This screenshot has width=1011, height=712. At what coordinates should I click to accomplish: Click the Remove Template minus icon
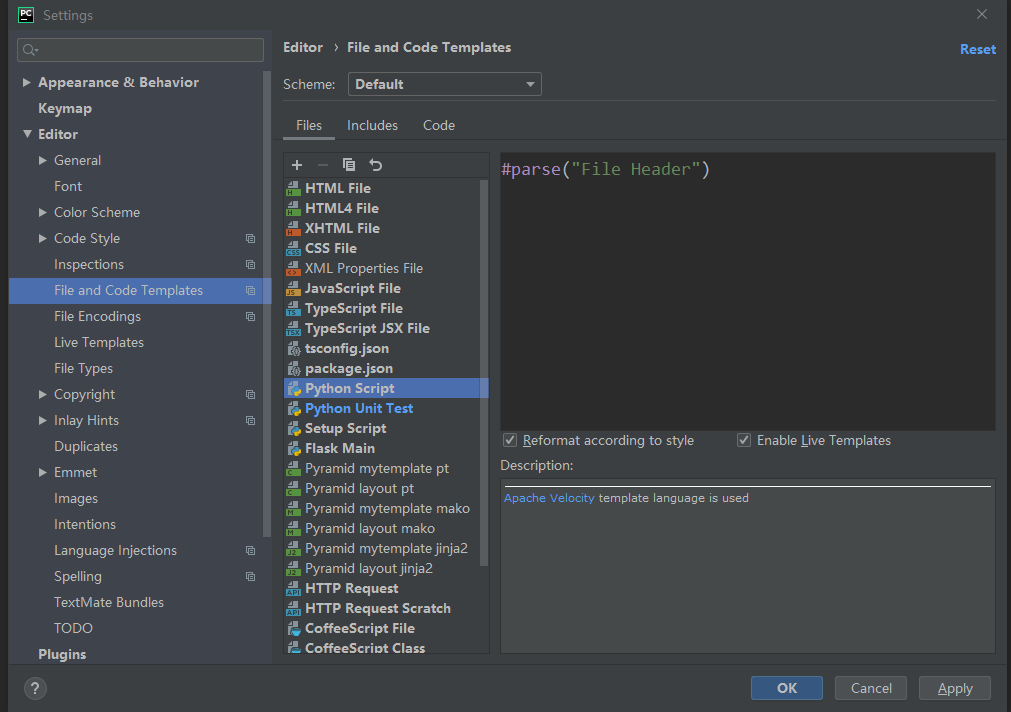click(x=322, y=165)
